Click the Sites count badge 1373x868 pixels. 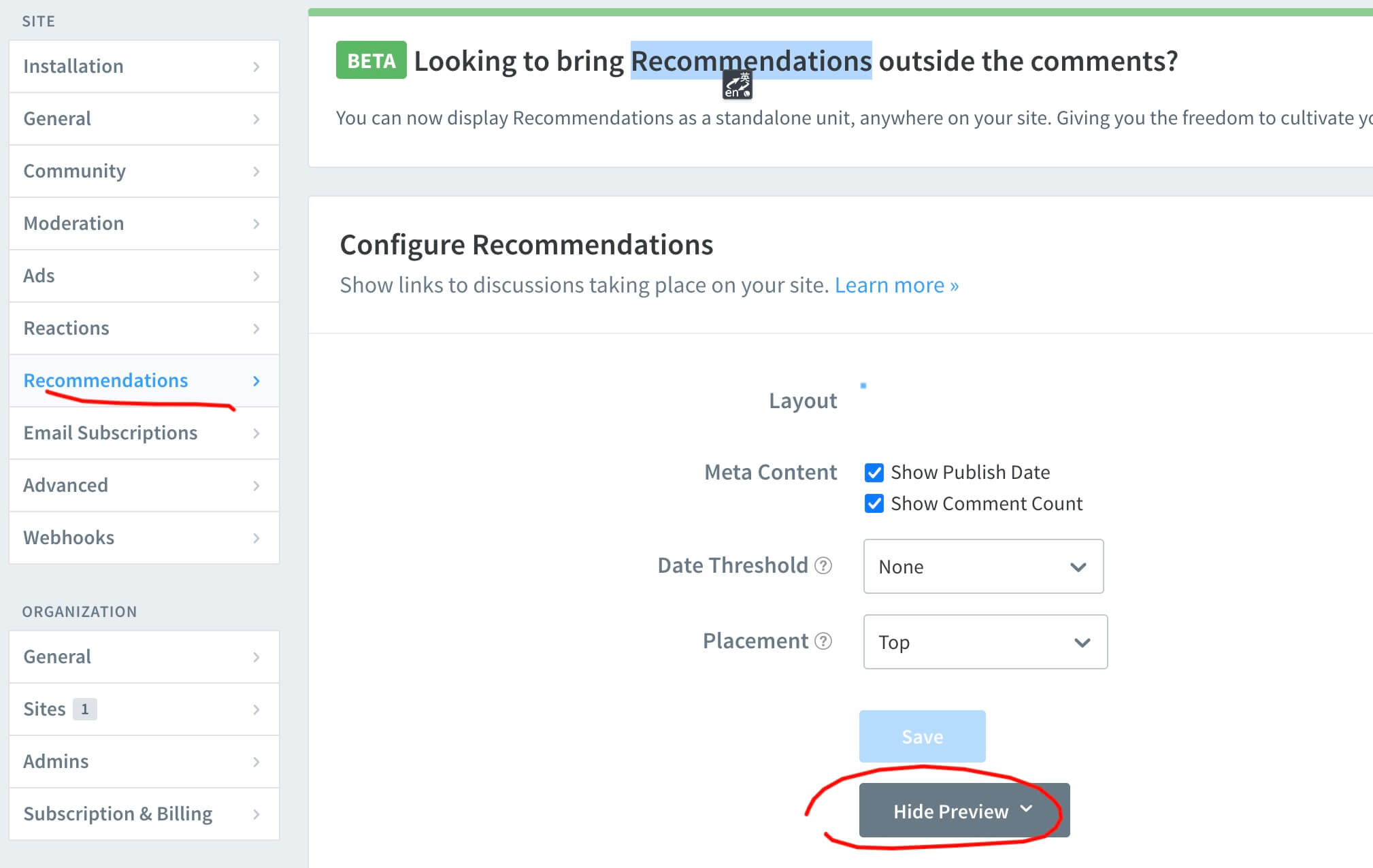[x=85, y=709]
